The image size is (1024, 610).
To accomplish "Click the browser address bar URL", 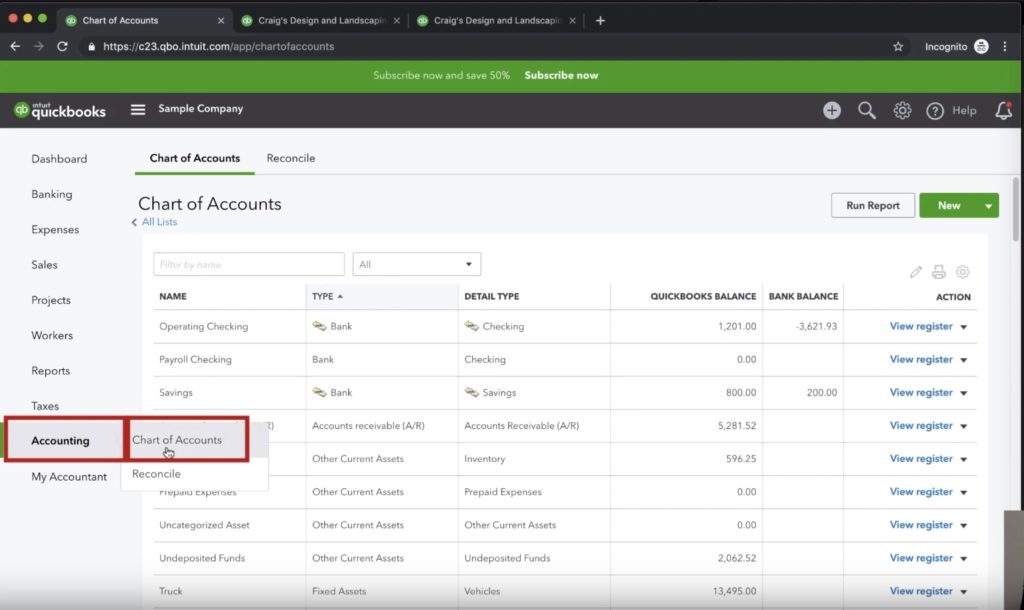I will coord(219,46).
